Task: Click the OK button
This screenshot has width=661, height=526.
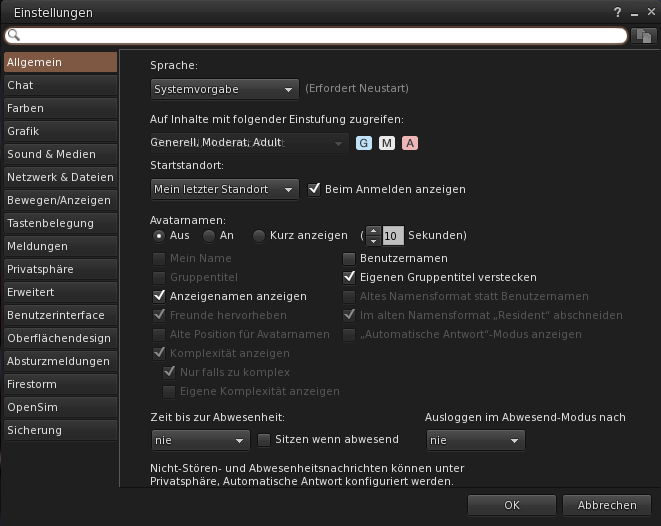Action: click(511, 505)
